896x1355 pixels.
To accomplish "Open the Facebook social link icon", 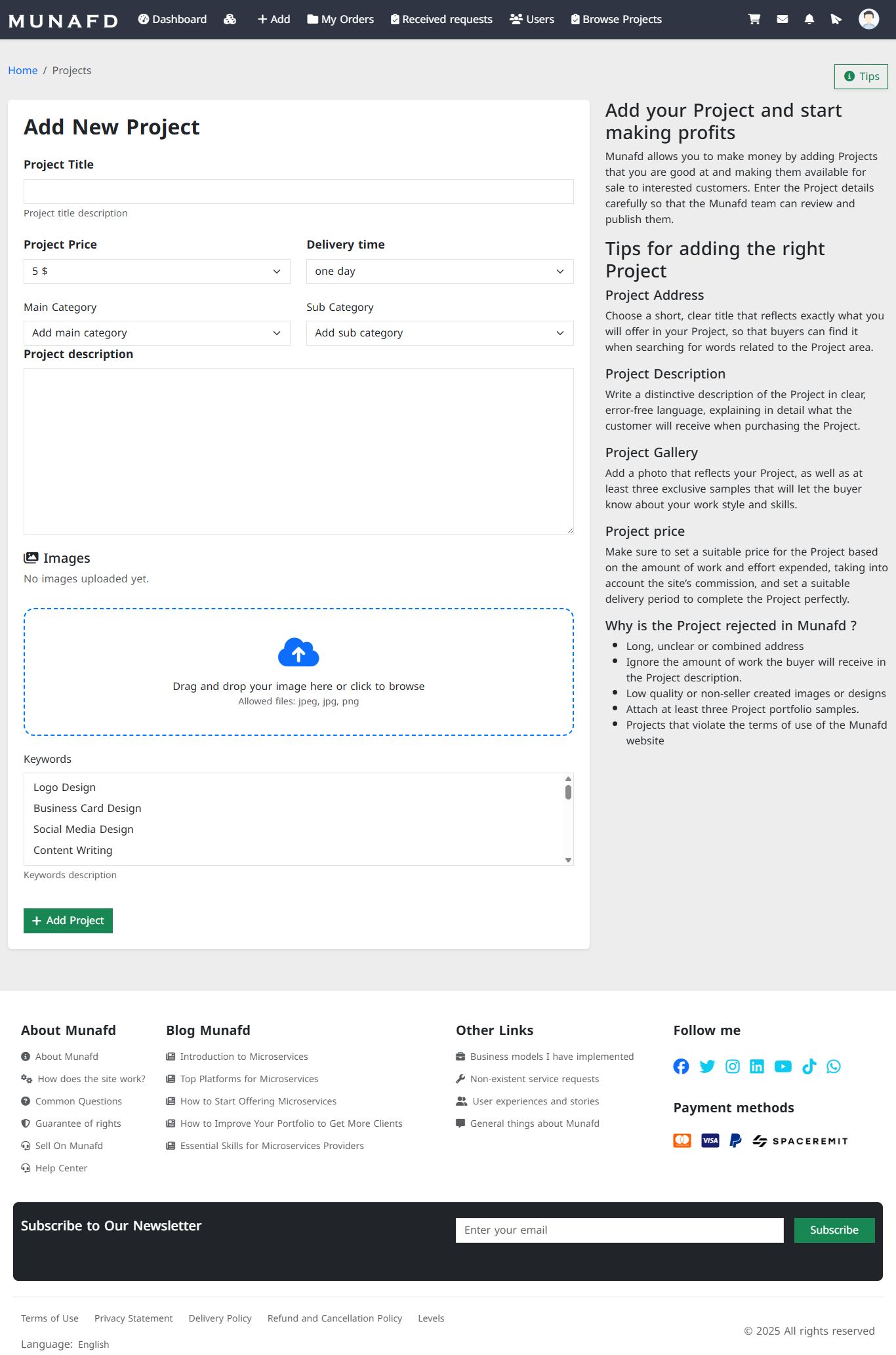I will point(681,1066).
